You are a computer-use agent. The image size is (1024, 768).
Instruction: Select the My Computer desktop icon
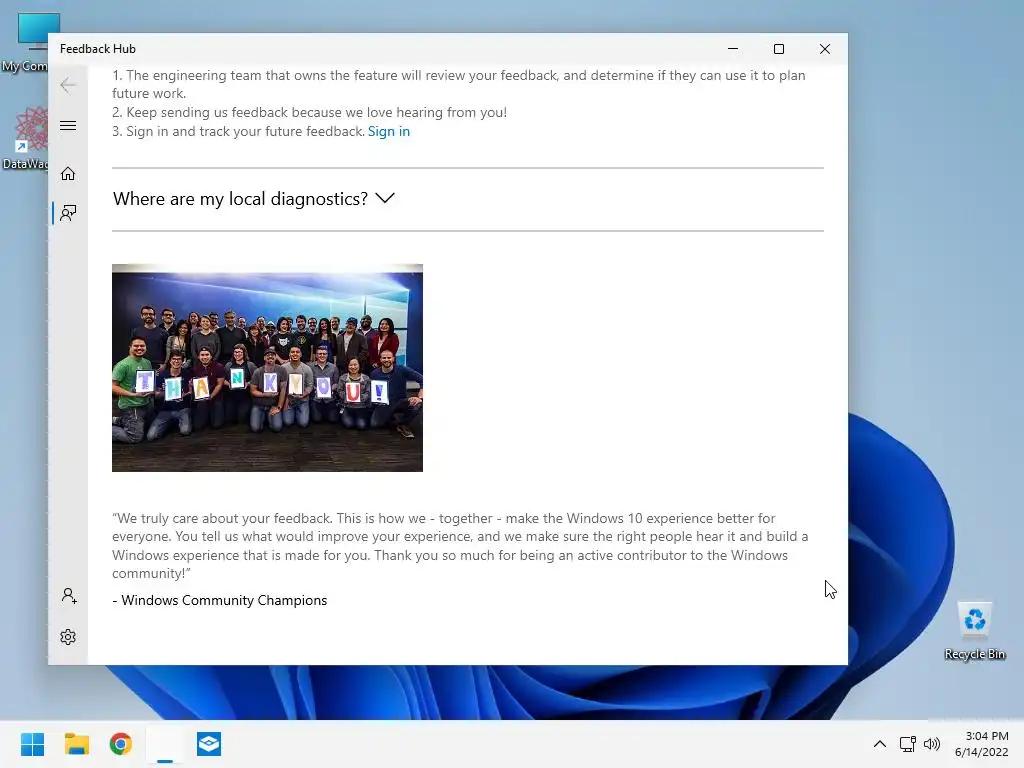[x=26, y=42]
